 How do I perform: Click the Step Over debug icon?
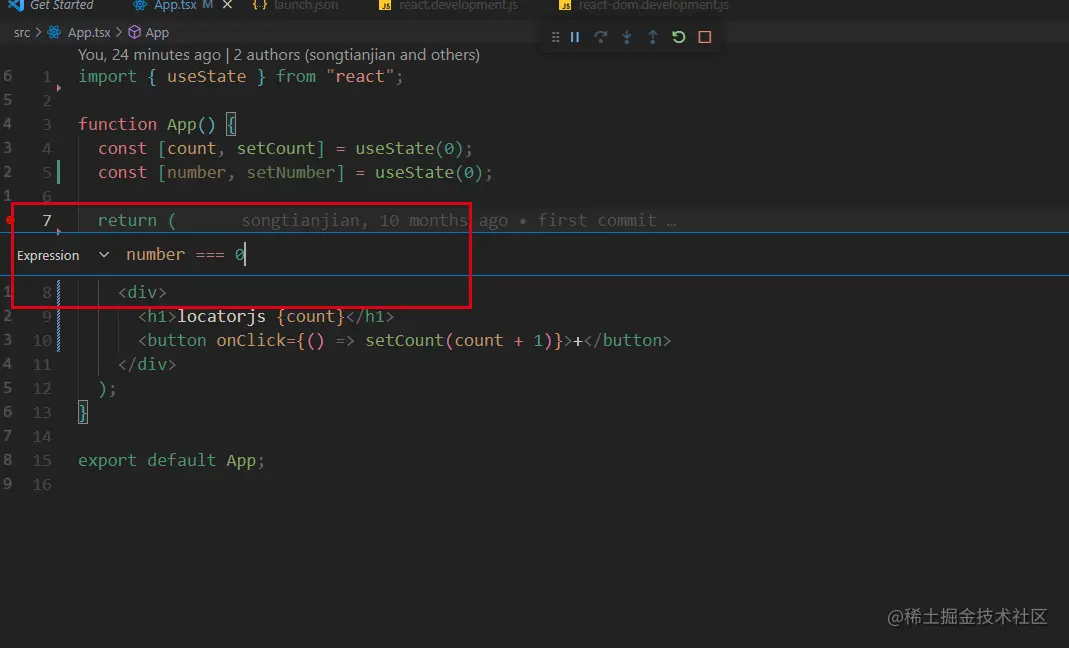601,37
